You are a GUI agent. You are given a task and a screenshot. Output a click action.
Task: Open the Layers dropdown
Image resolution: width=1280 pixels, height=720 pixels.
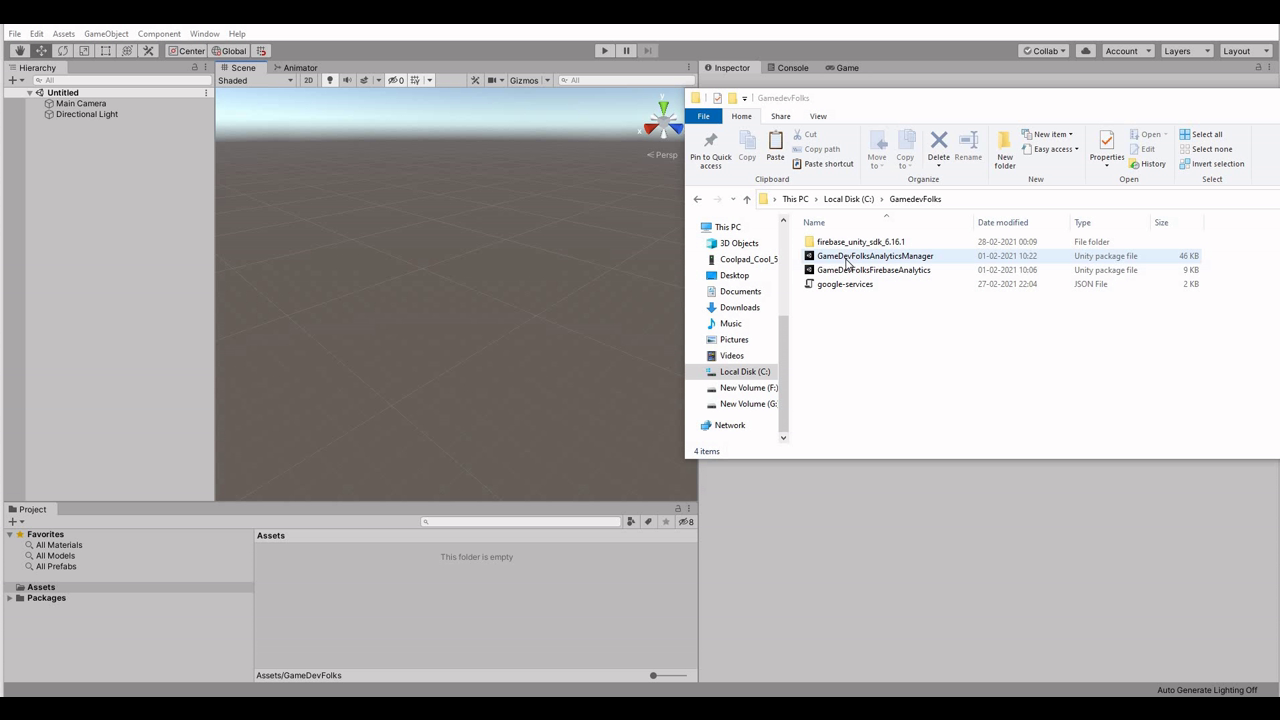pyautogui.click(x=1187, y=51)
